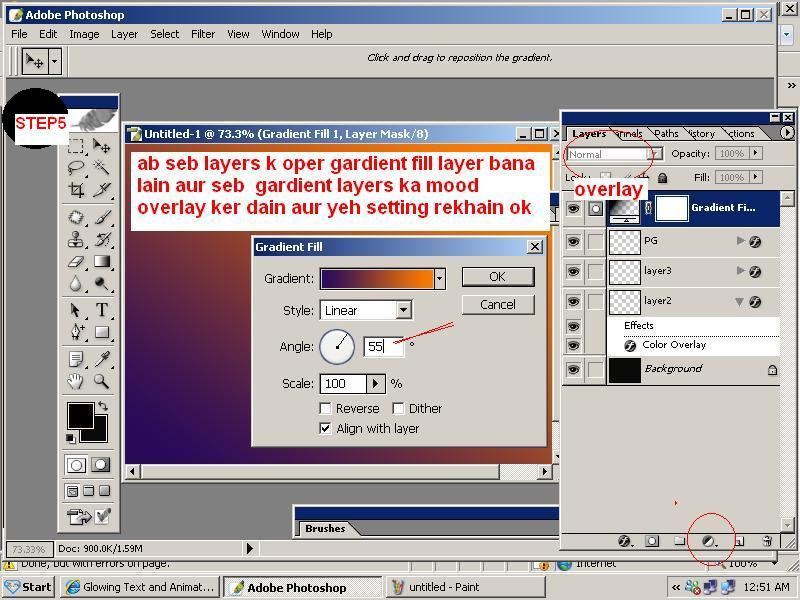Select the Eraser tool

(76, 262)
